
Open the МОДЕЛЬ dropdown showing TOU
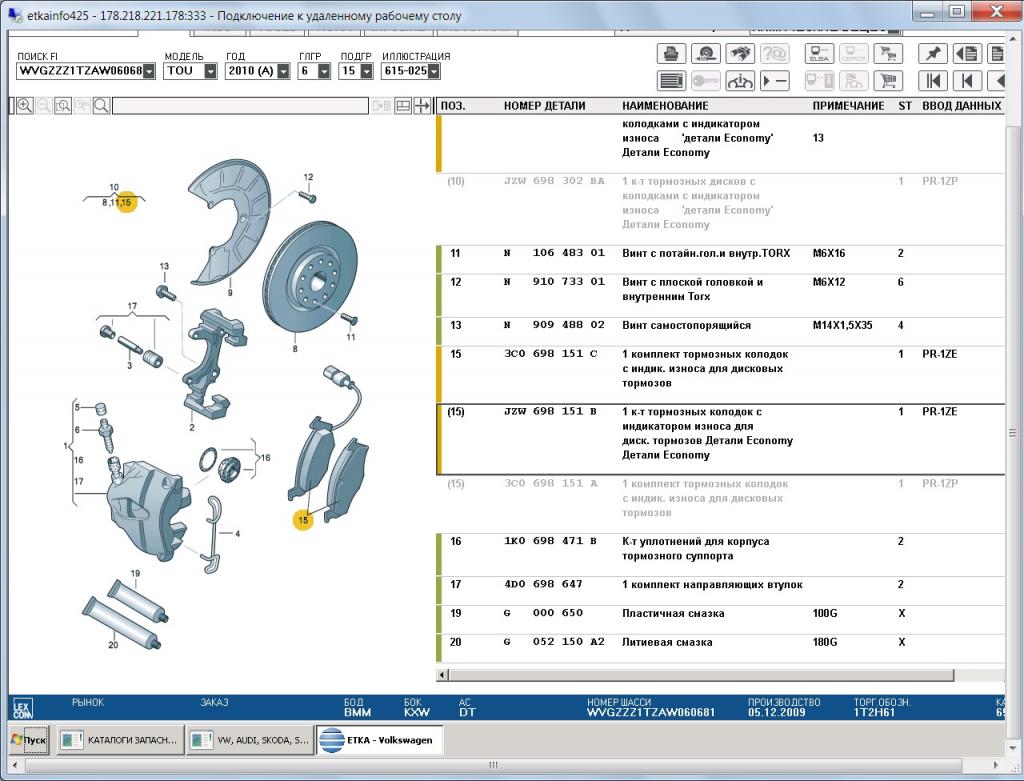(210, 71)
